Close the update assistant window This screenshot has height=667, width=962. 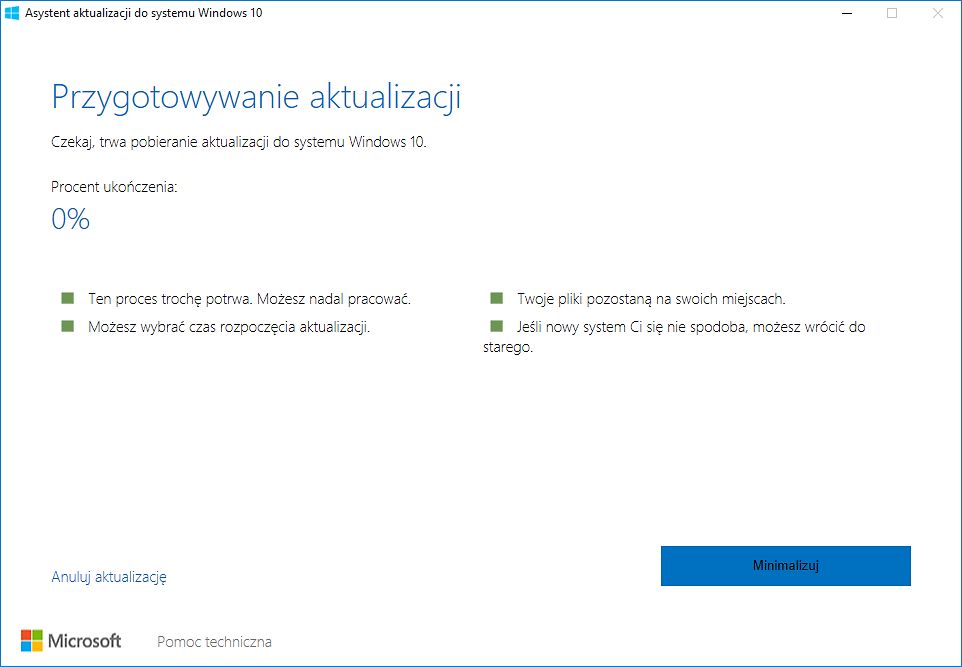tap(937, 13)
